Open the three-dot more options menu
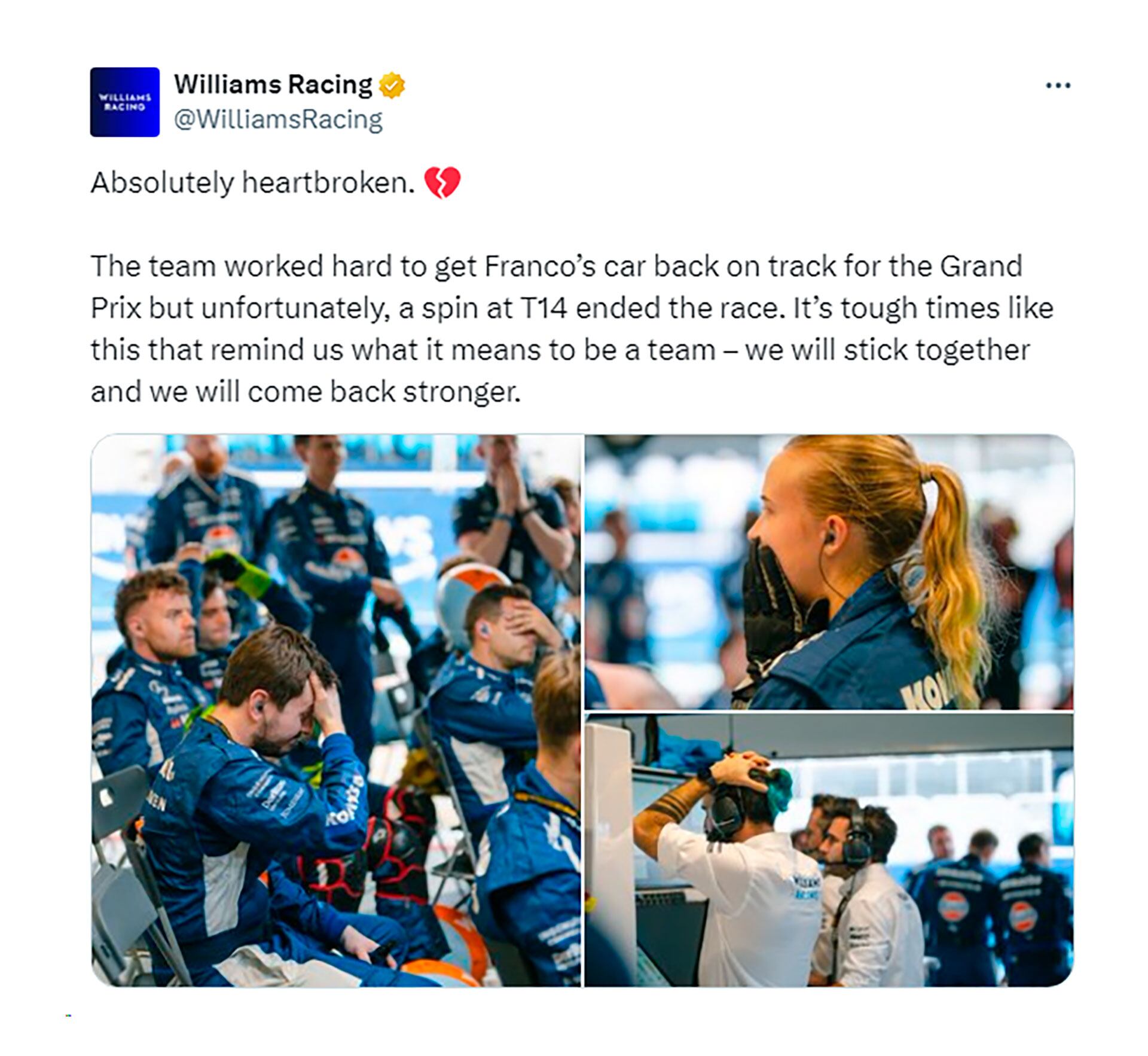 click(x=1058, y=86)
